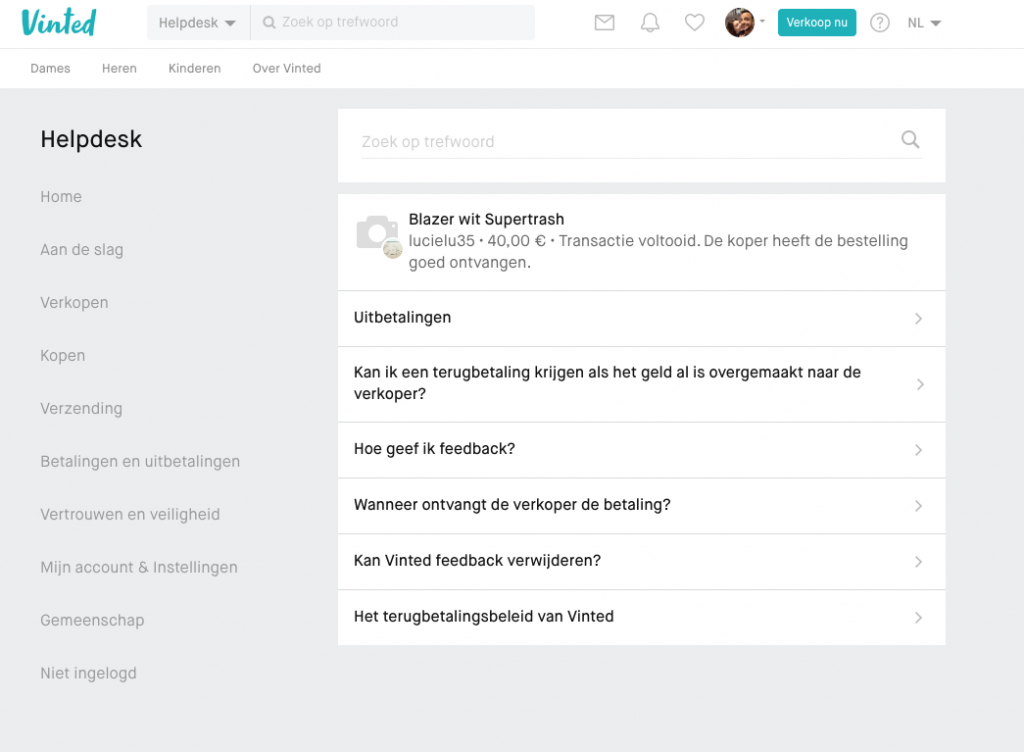The width and height of the screenshot is (1024, 752).
Task: Open the Over Vinted menu
Action: tap(287, 69)
